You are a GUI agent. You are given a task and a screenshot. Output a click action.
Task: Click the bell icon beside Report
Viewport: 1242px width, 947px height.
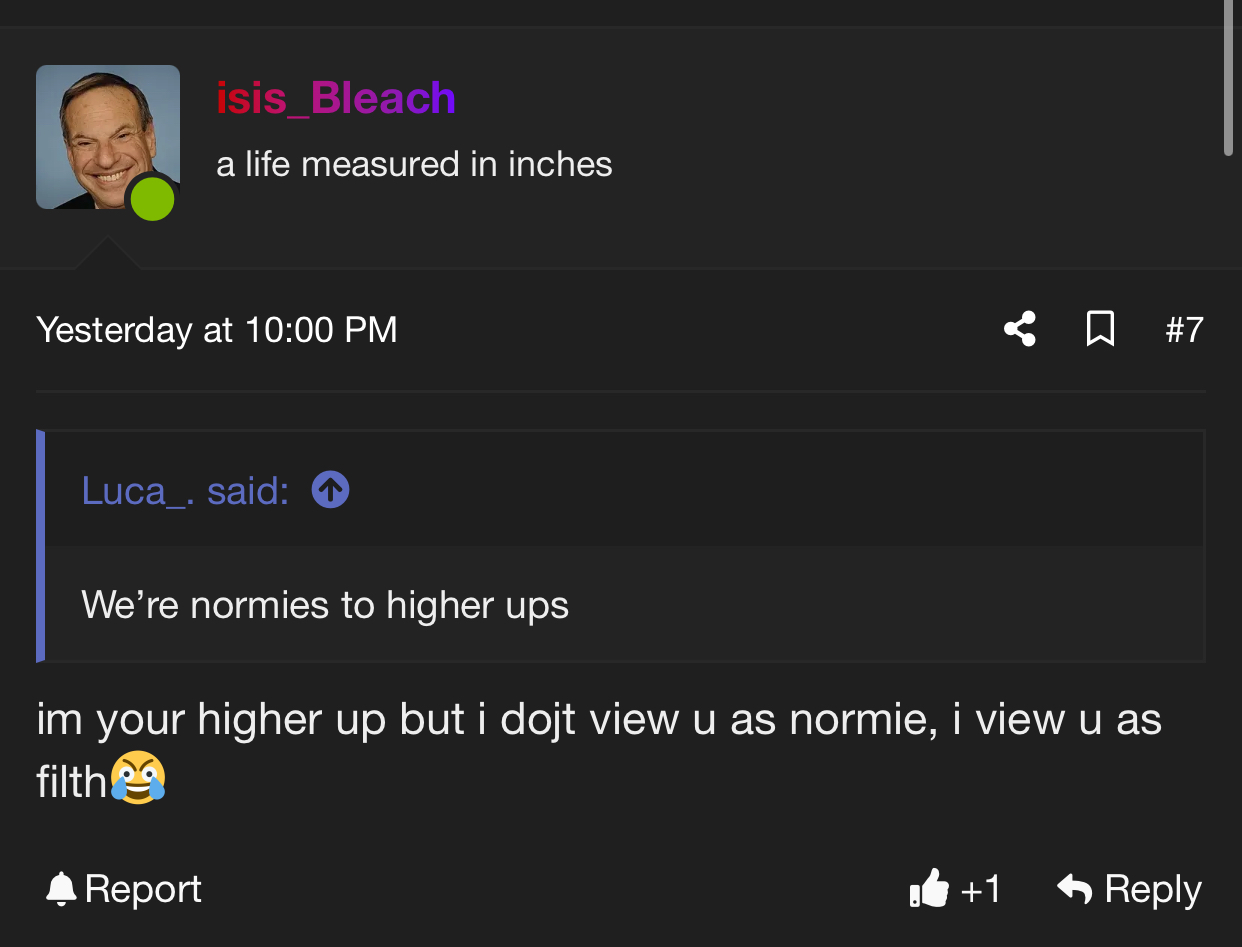[61, 888]
